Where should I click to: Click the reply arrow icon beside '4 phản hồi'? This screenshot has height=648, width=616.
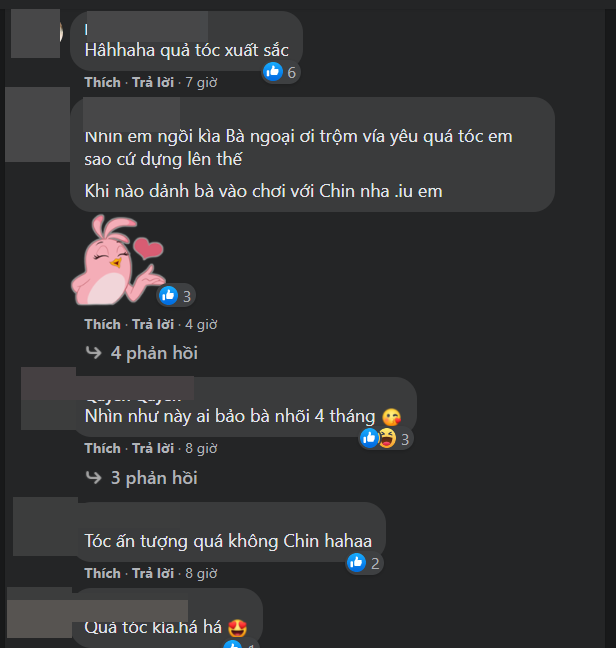[93, 353]
